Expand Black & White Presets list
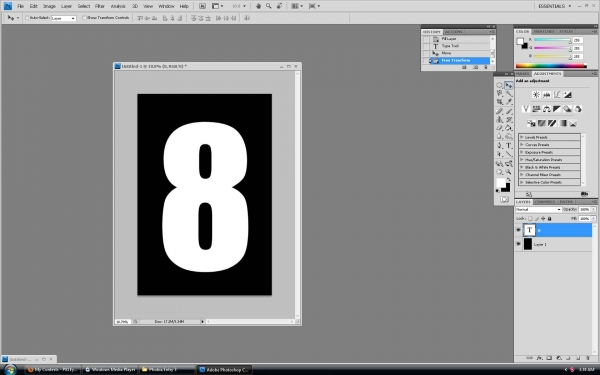Viewport: 600px width, 375px height. tap(521, 167)
